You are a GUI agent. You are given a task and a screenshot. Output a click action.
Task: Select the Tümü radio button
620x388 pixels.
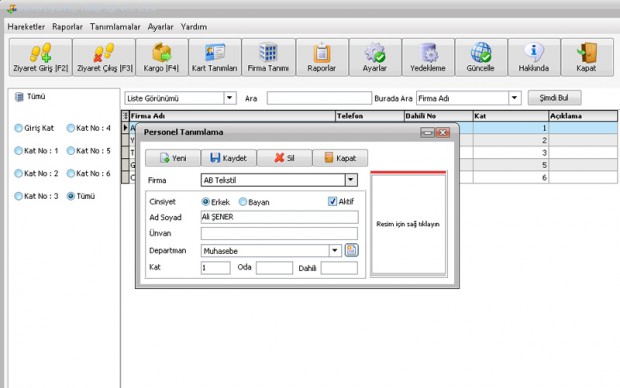coord(71,196)
